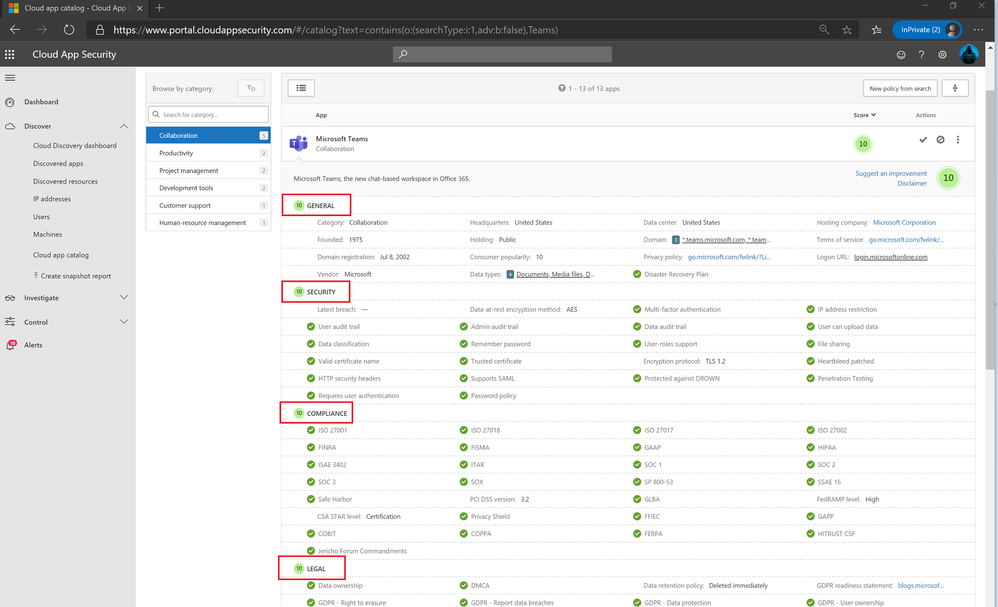Go back in the browser

click(x=15, y=30)
